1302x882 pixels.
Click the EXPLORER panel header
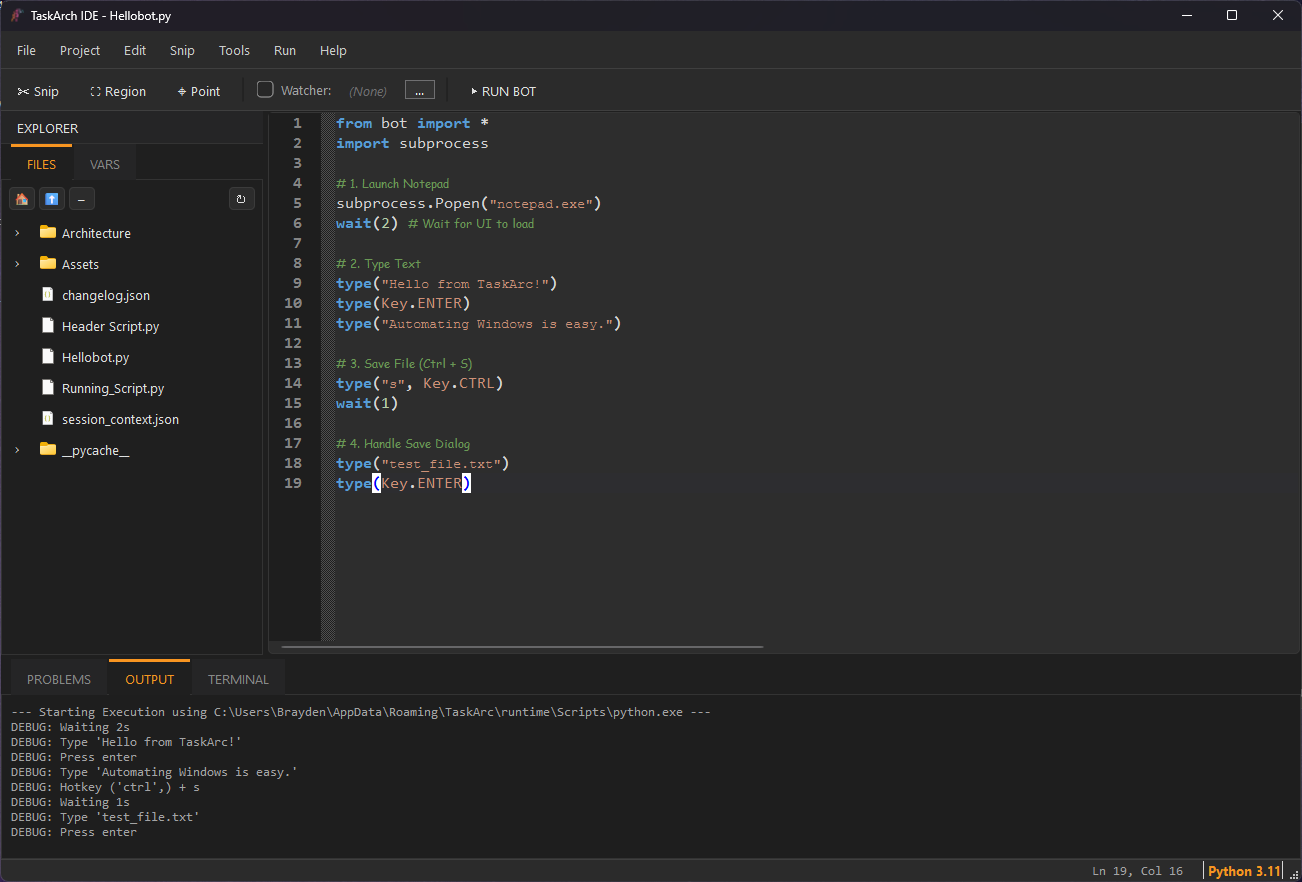[x=47, y=128]
